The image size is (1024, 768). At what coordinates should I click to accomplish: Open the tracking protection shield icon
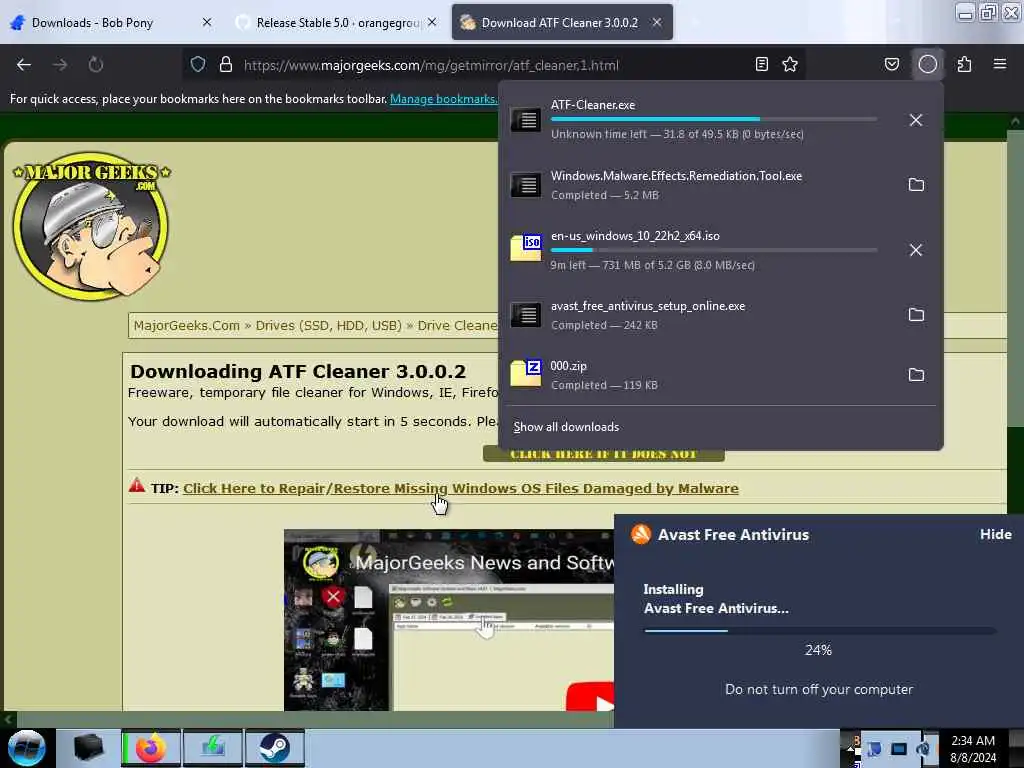pyautogui.click(x=198, y=65)
